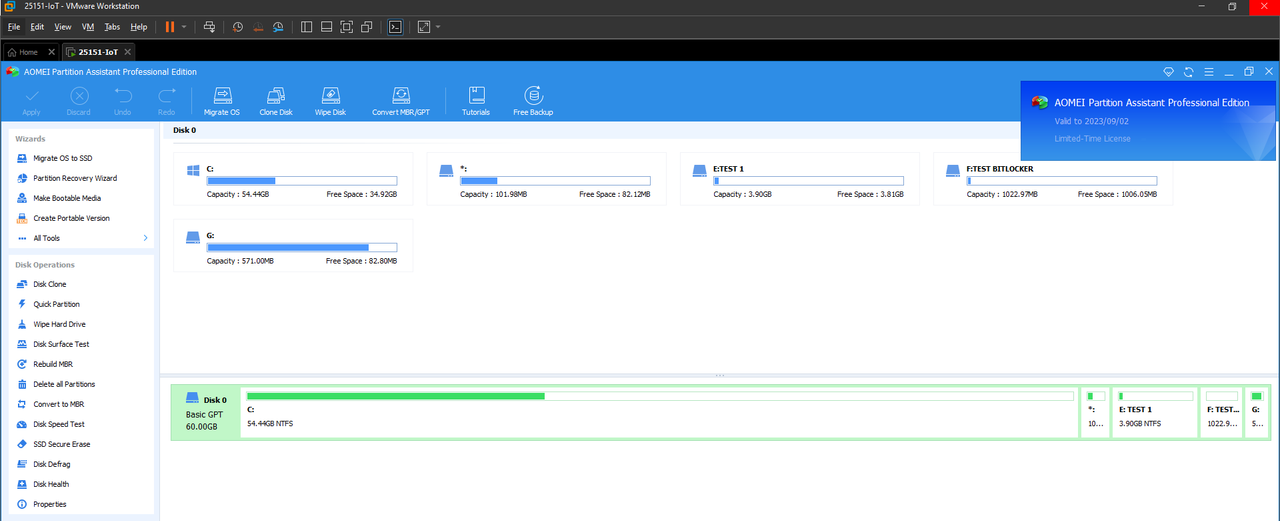Open the VMware Tabs menu
This screenshot has width=1280, height=521.
[112, 27]
